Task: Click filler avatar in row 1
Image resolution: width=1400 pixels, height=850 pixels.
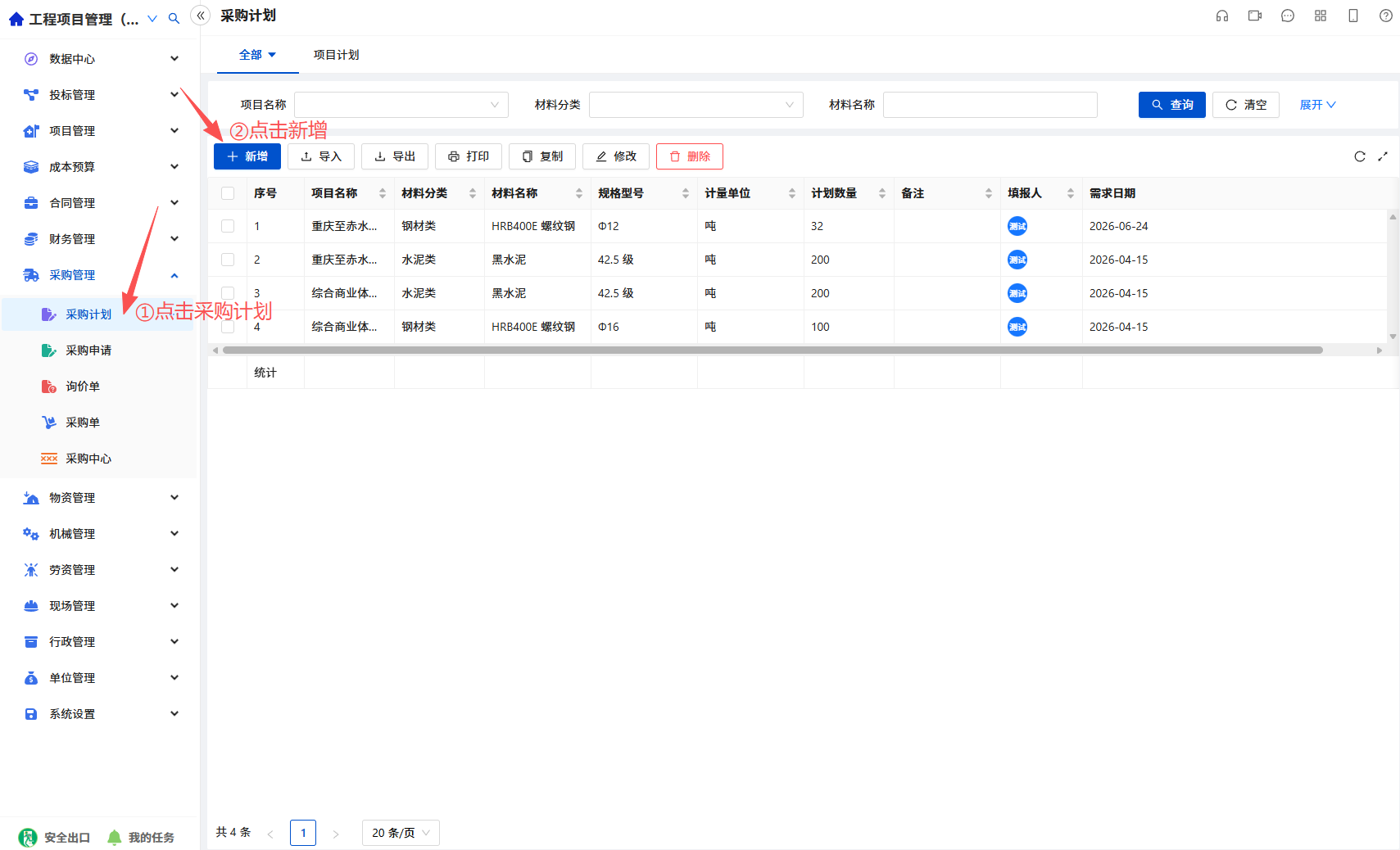Action: pyautogui.click(x=1017, y=226)
